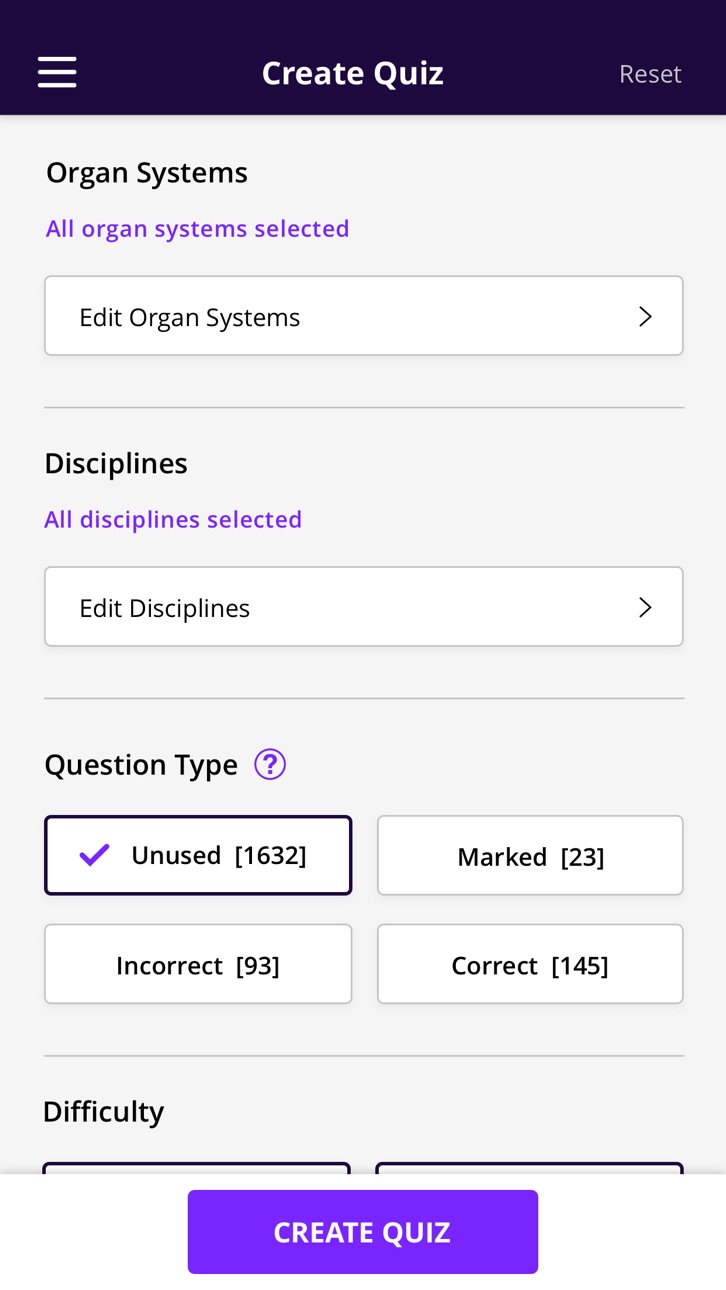Viewport: 726px width, 1290px height.
Task: Toggle the Marked [23] question type
Action: tap(530, 855)
